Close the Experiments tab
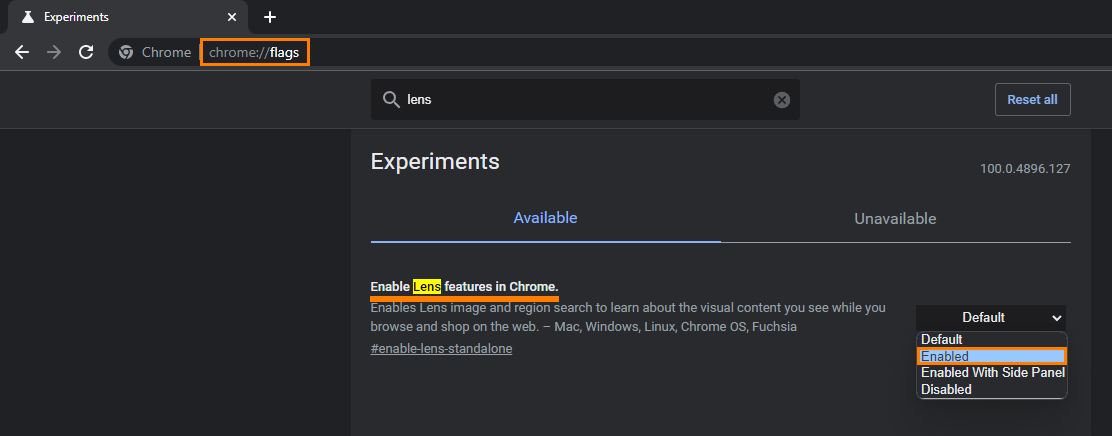Viewport: 1112px width, 436px height. (x=231, y=17)
